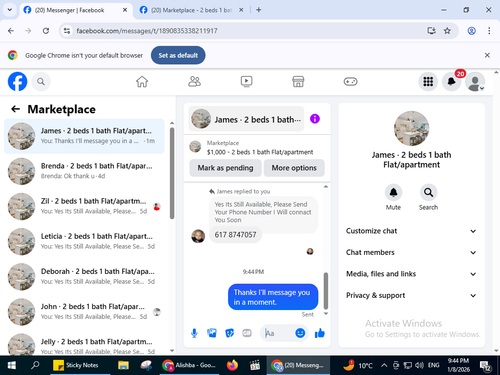Image resolution: width=500 pixels, height=375 pixels.
Task: Expand Customize chat section
Action: click(x=411, y=231)
